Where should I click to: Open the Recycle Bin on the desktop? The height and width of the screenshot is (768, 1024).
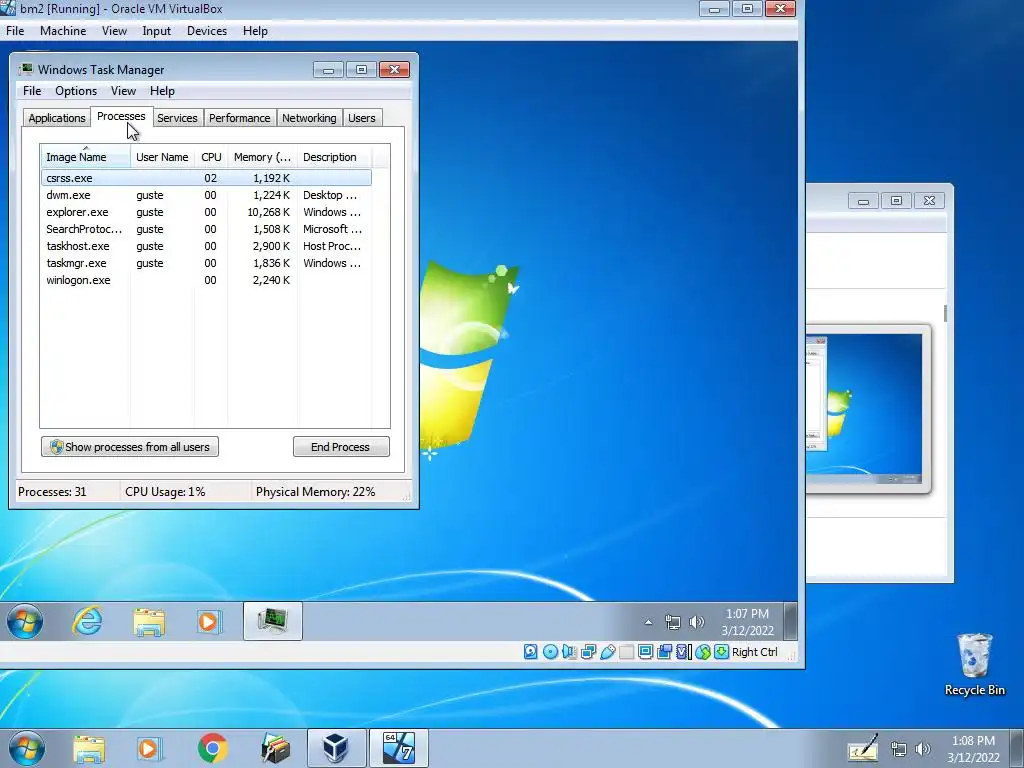[x=974, y=664]
